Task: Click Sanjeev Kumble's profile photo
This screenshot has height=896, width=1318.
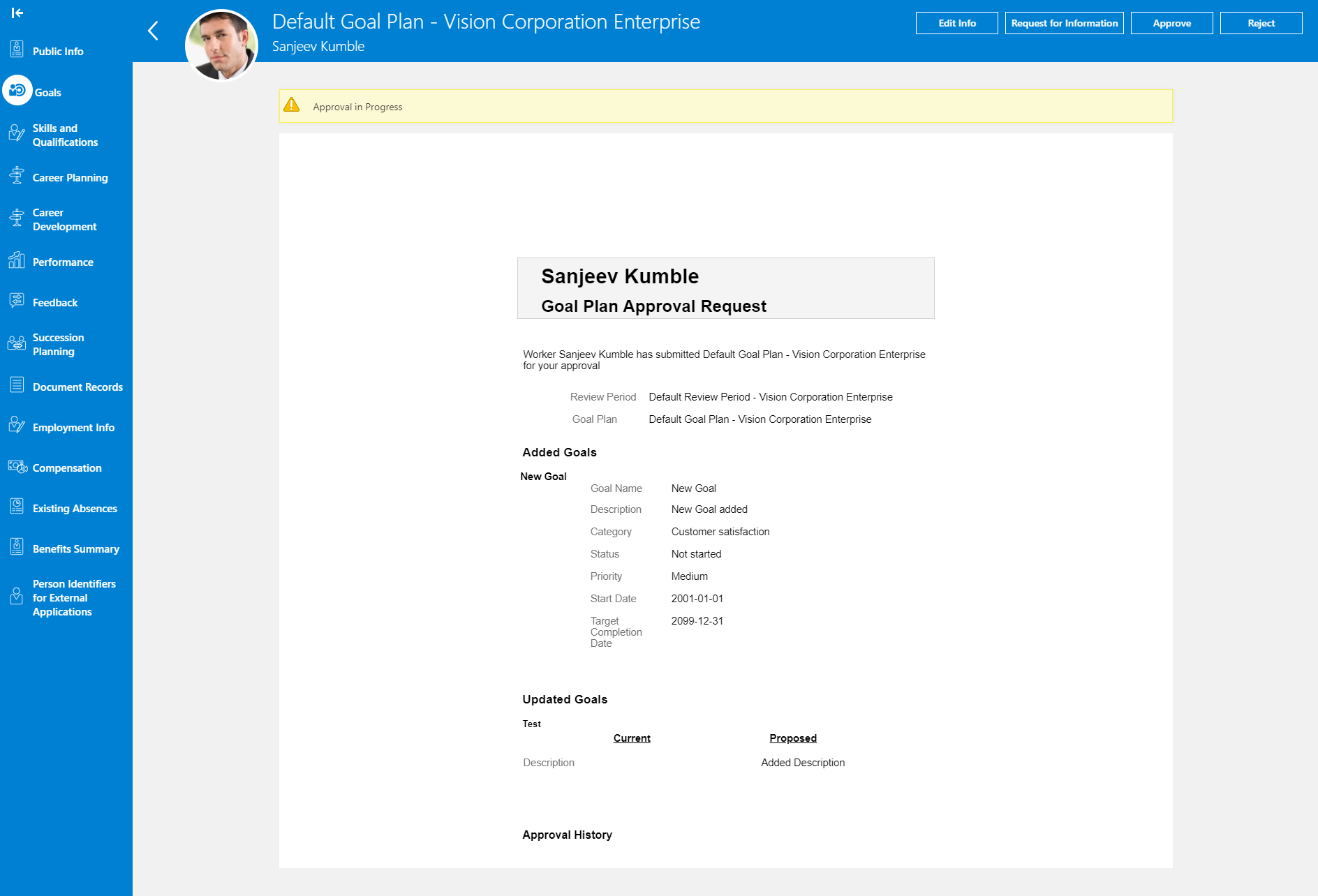Action: click(x=221, y=45)
